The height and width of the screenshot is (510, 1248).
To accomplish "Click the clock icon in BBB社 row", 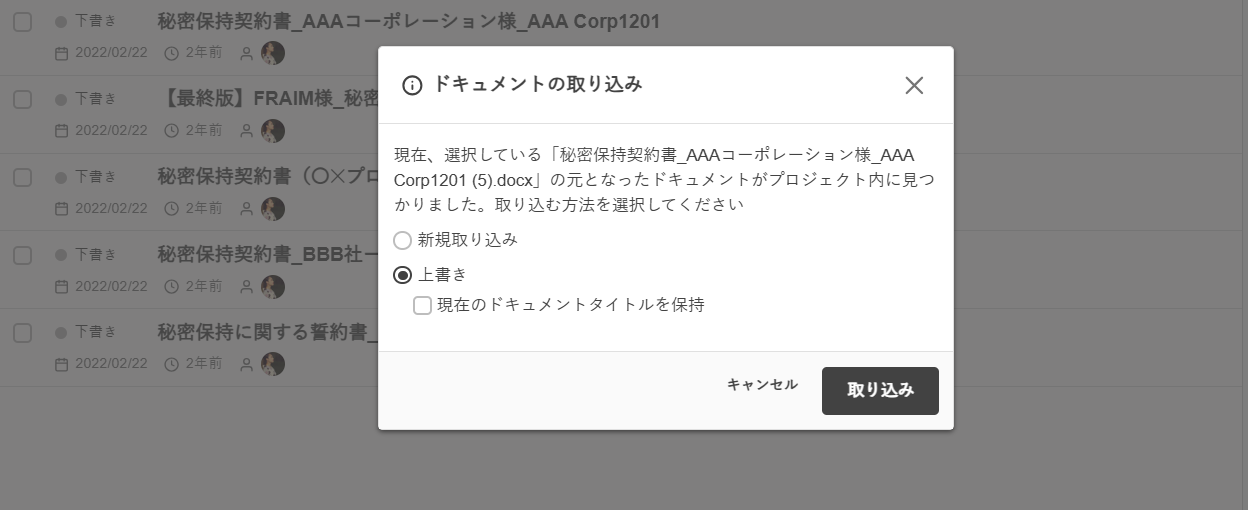I will [x=171, y=287].
